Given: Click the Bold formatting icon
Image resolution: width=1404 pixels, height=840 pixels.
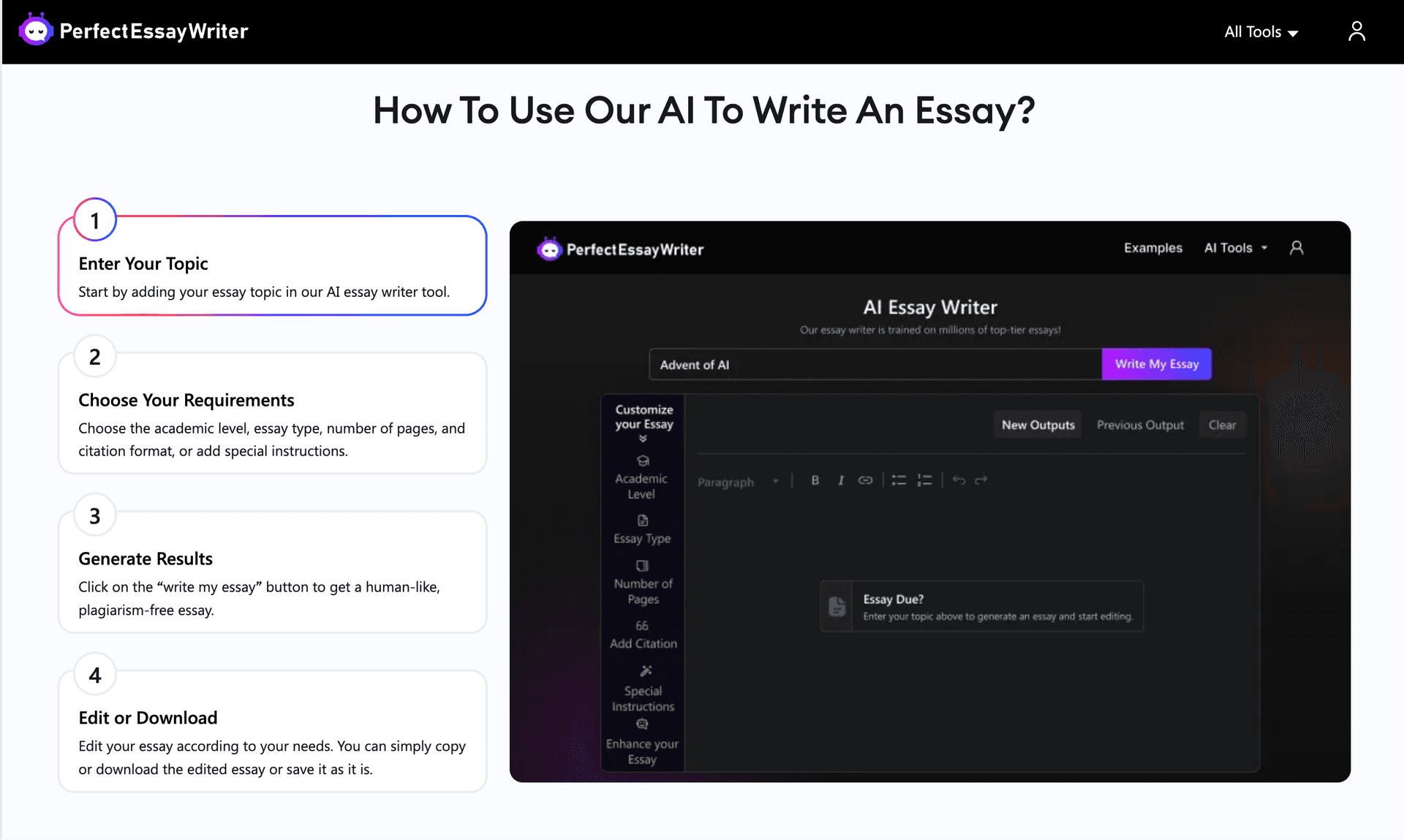Looking at the screenshot, I should coord(816,481).
